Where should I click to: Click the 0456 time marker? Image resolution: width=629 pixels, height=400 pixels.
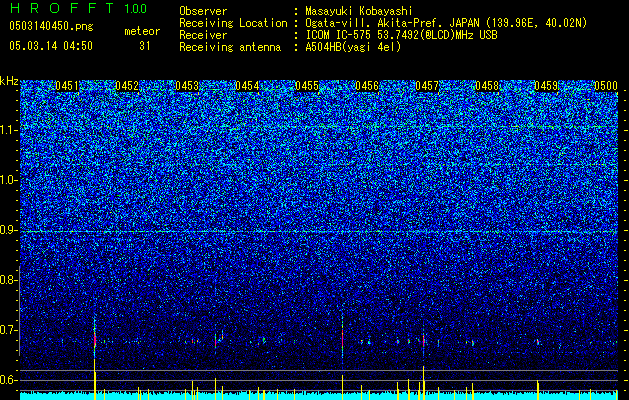(x=367, y=86)
